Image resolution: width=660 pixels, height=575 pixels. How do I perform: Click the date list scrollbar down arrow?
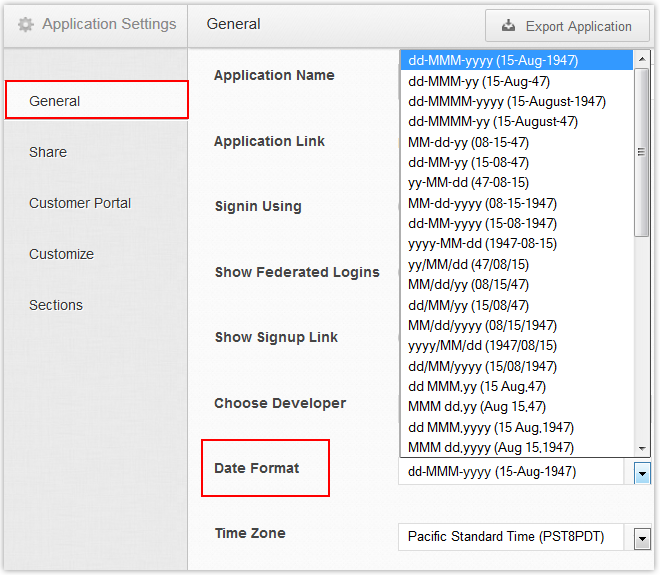tap(642, 448)
